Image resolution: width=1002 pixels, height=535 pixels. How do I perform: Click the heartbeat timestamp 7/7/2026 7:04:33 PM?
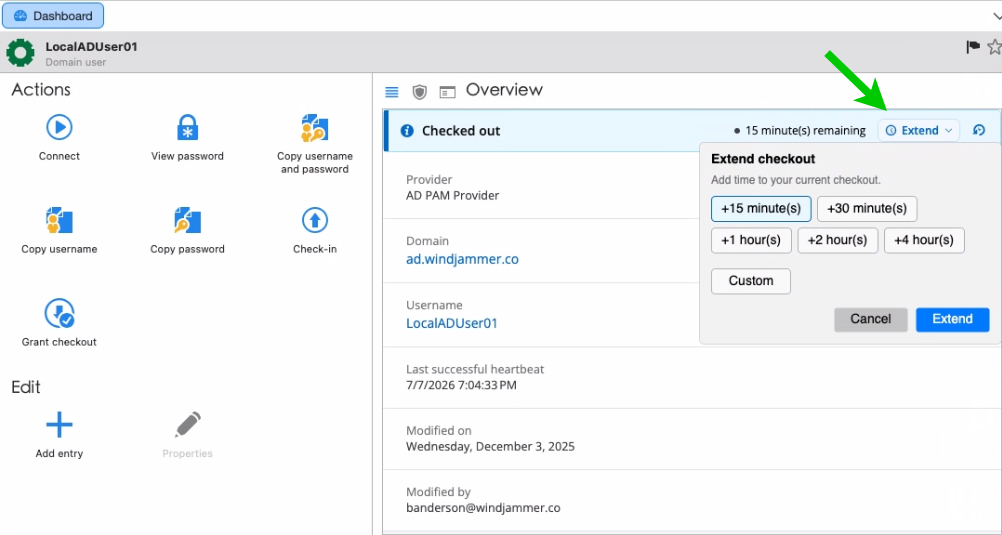(461, 385)
